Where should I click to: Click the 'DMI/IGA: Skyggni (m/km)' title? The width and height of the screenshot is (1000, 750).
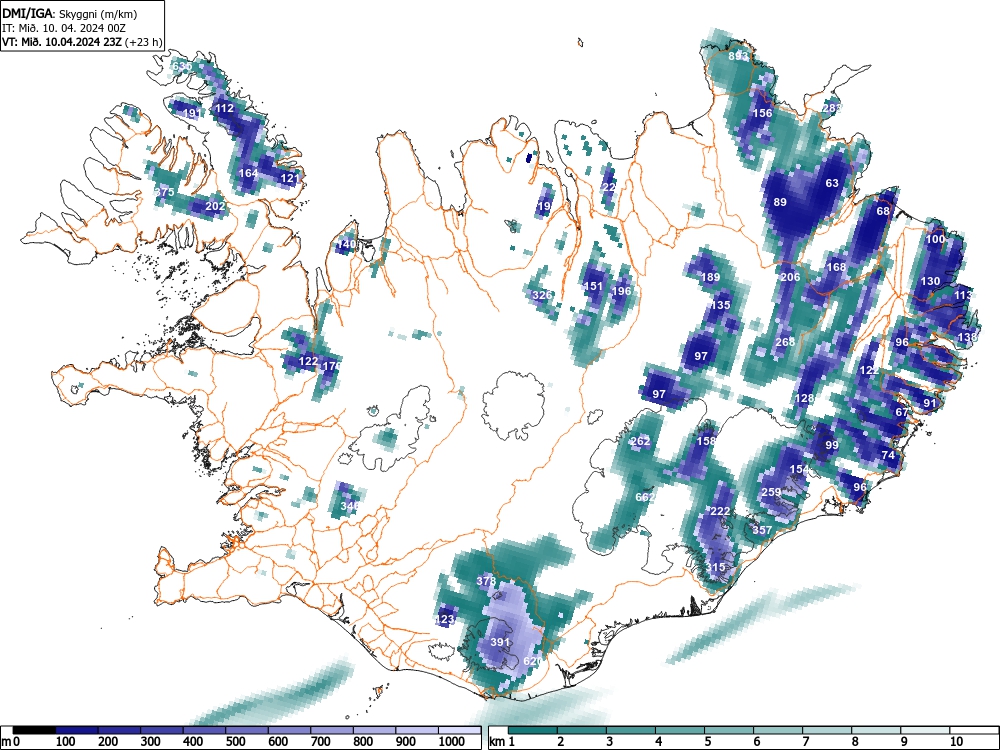[x=70, y=13]
